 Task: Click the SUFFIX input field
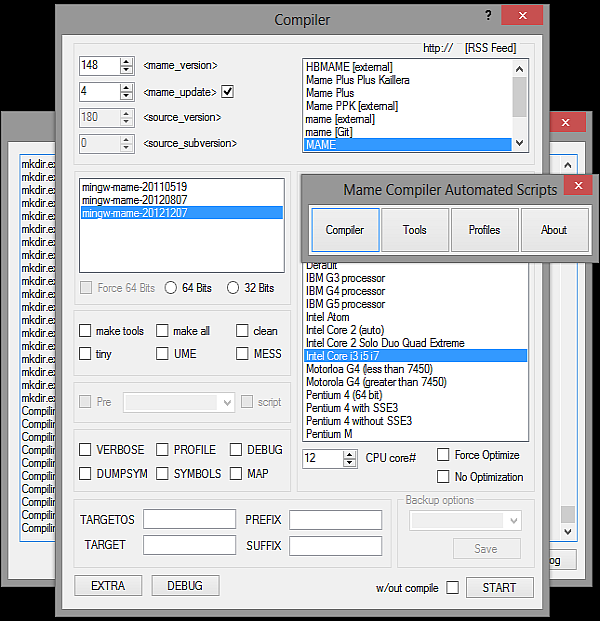(335, 546)
